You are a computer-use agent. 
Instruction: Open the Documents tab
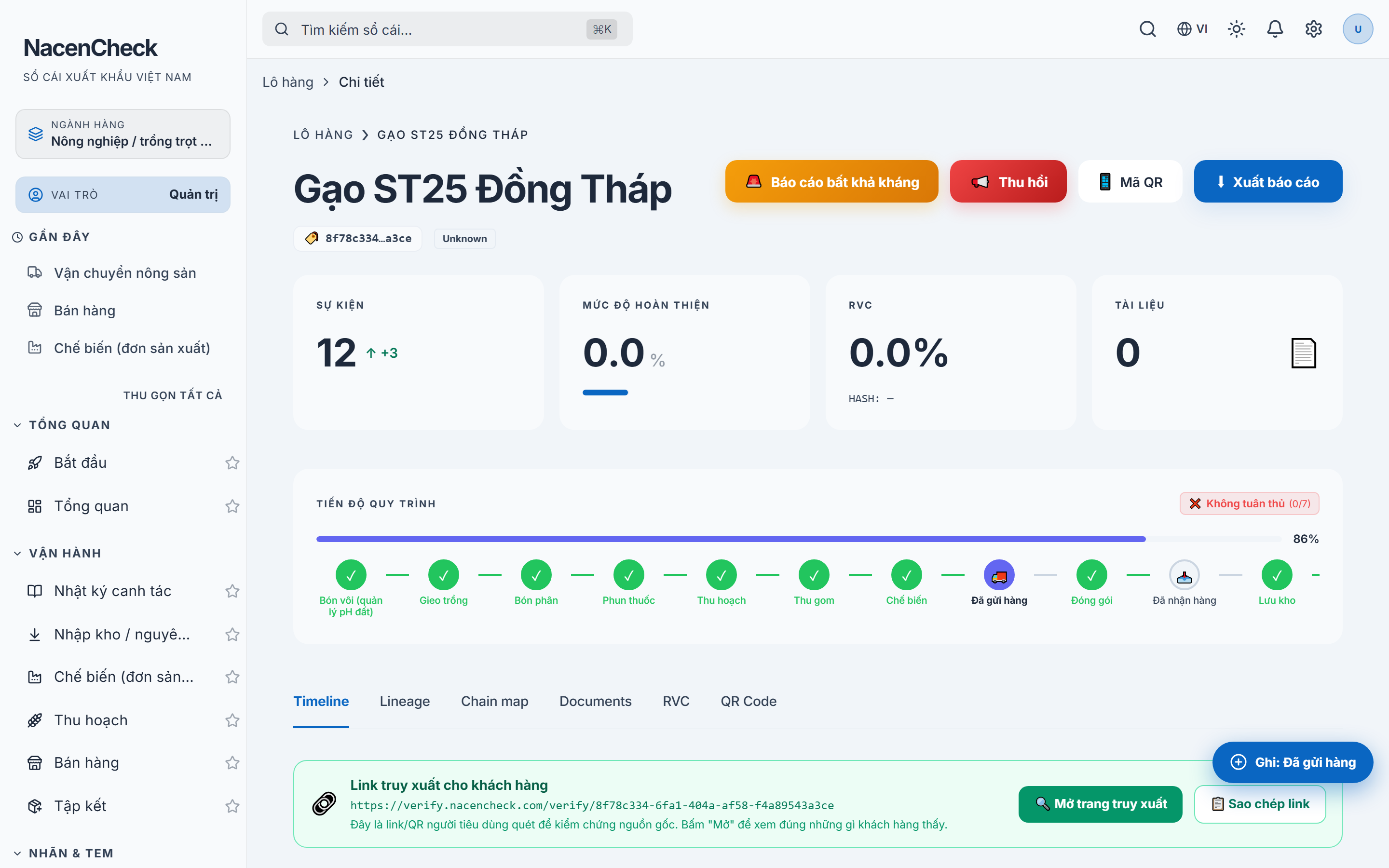595,701
